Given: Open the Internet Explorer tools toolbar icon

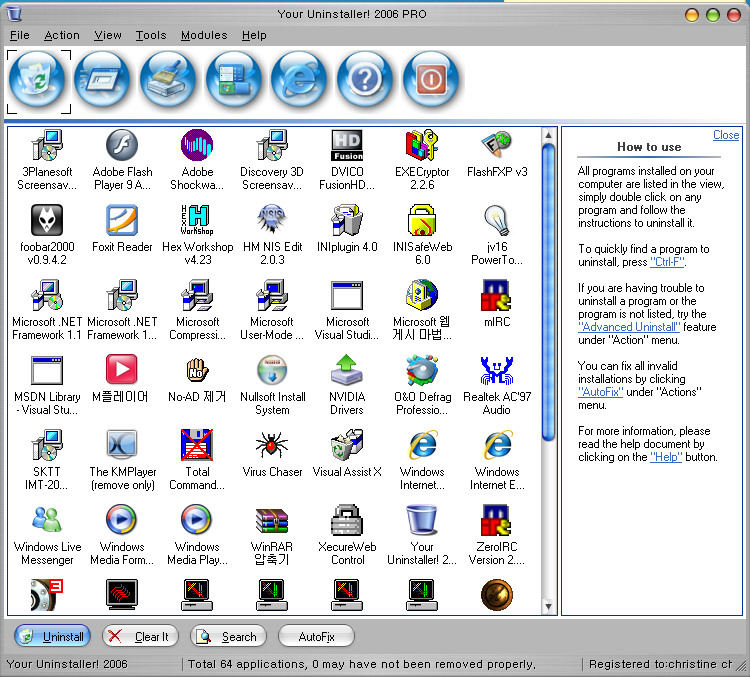Looking at the screenshot, I should (299, 79).
